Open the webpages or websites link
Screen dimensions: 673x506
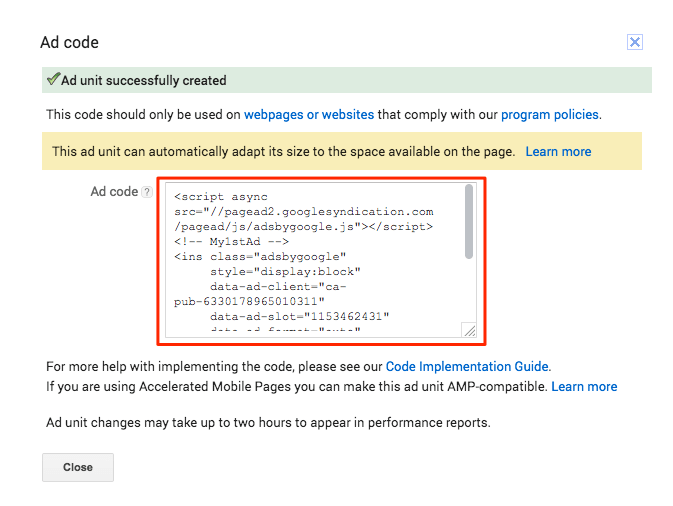click(x=309, y=115)
